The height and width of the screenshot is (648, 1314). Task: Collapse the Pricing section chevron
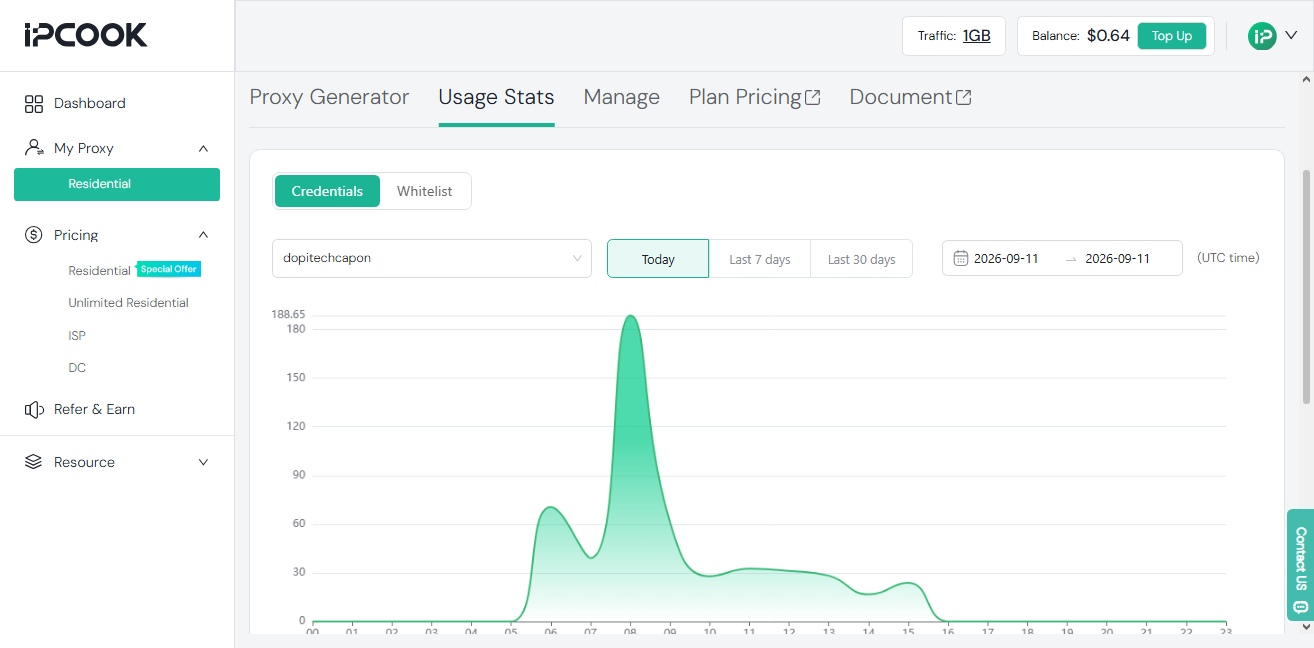[204, 235]
